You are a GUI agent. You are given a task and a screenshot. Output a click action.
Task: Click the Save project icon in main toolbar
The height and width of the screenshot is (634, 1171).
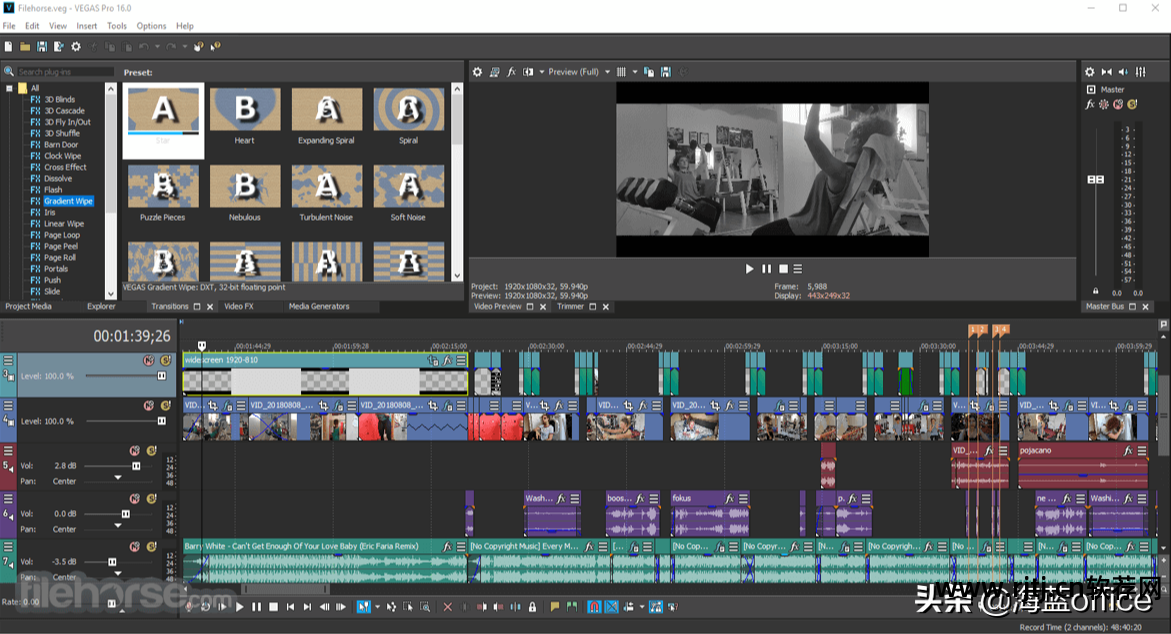point(42,46)
